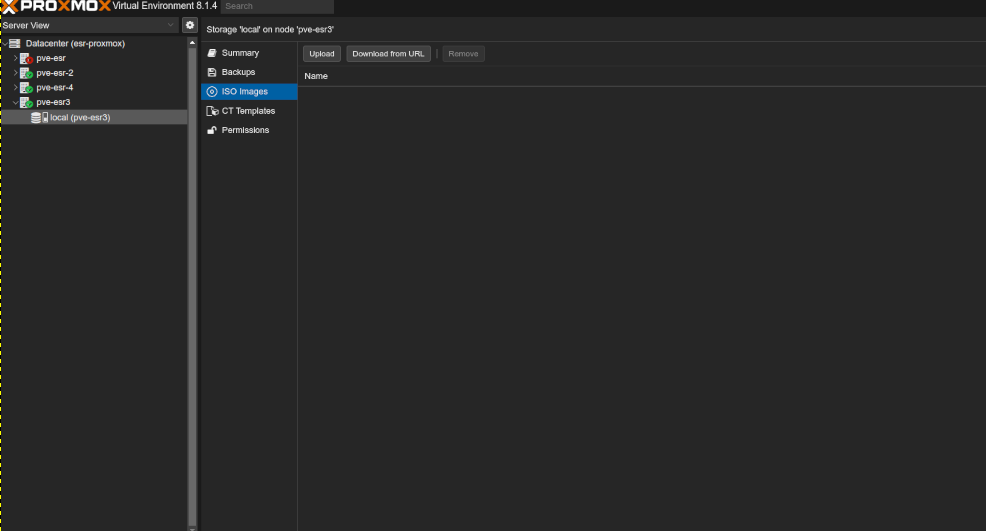986x531 pixels.
Task: Click the Summary book icon
Action: tap(212, 53)
